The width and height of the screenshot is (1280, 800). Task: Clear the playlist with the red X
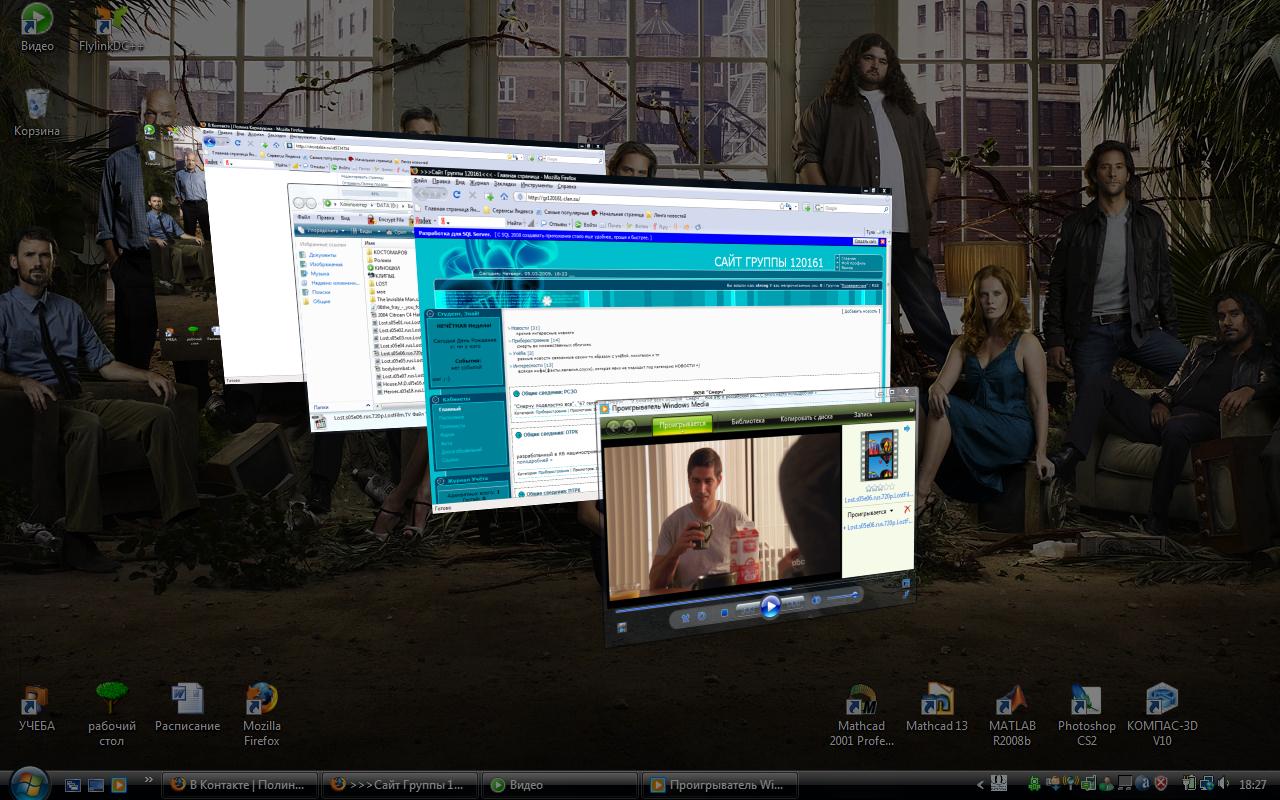907,509
